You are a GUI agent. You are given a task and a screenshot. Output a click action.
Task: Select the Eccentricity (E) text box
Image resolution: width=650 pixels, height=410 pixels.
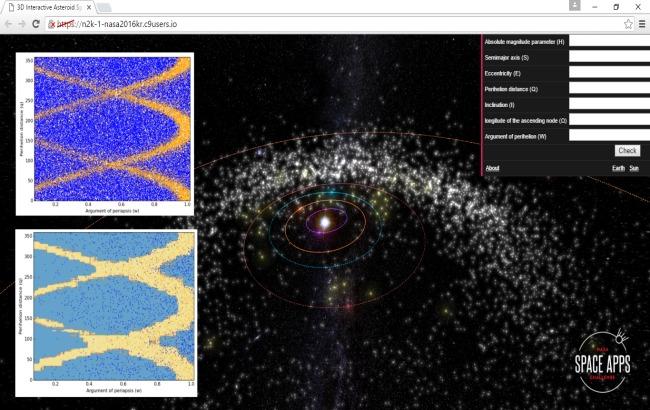[609, 73]
